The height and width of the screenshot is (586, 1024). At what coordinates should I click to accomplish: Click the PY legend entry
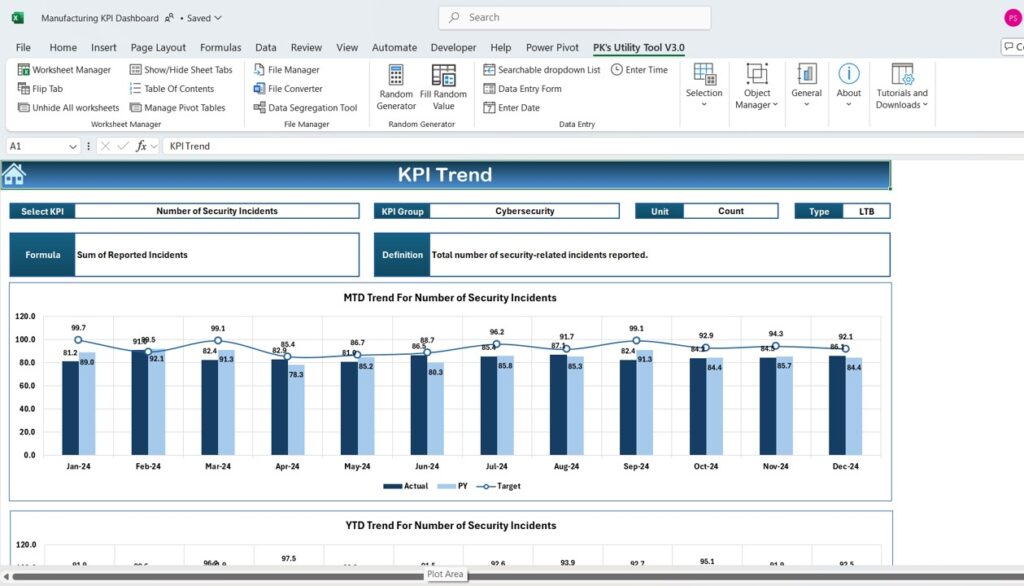(x=453, y=486)
